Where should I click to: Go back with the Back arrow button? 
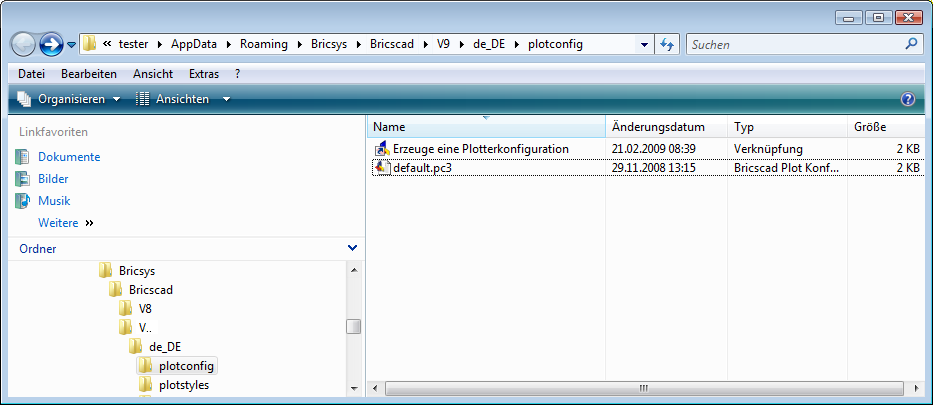click(x=24, y=44)
